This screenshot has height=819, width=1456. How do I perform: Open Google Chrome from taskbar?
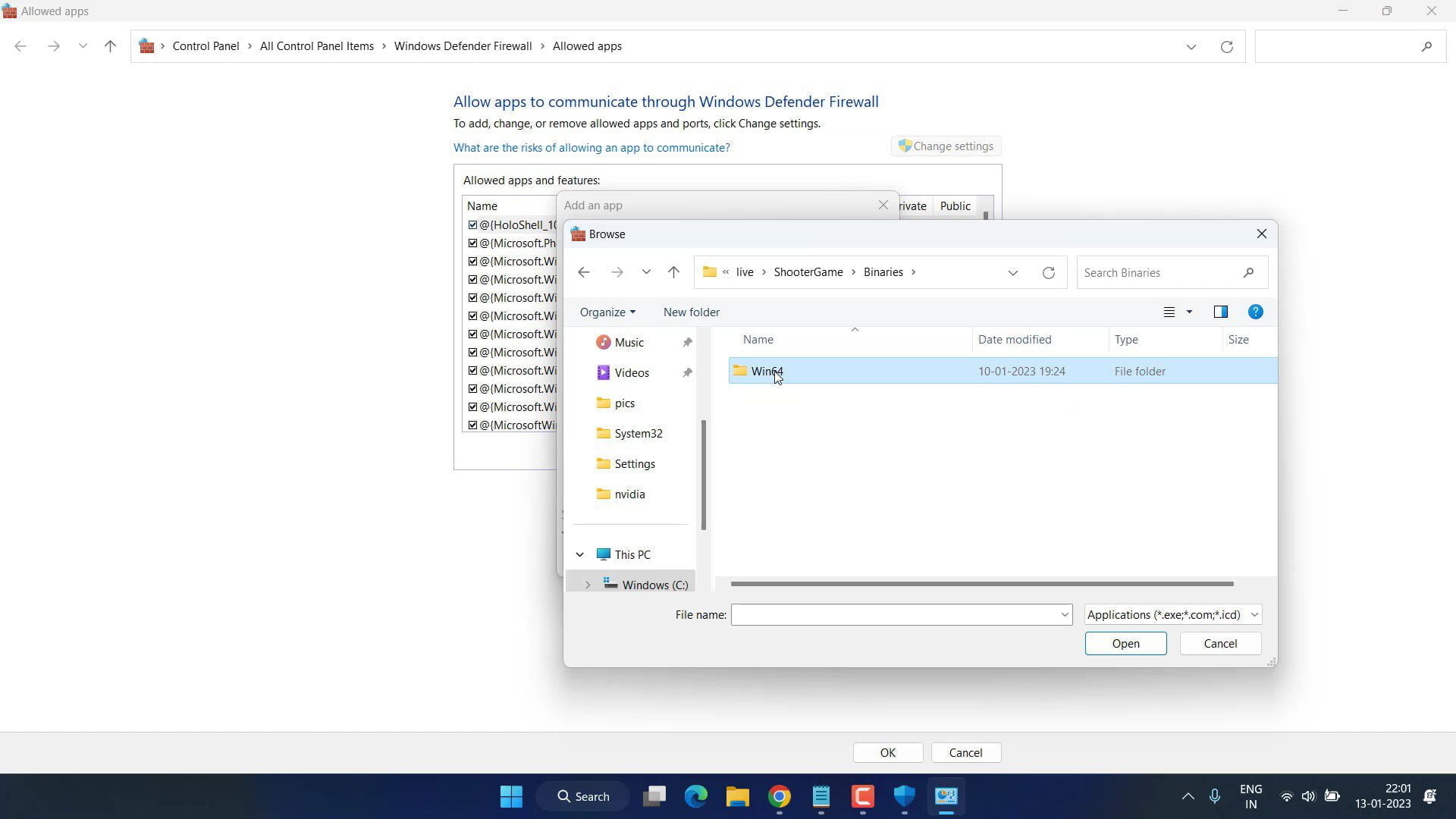point(779,796)
